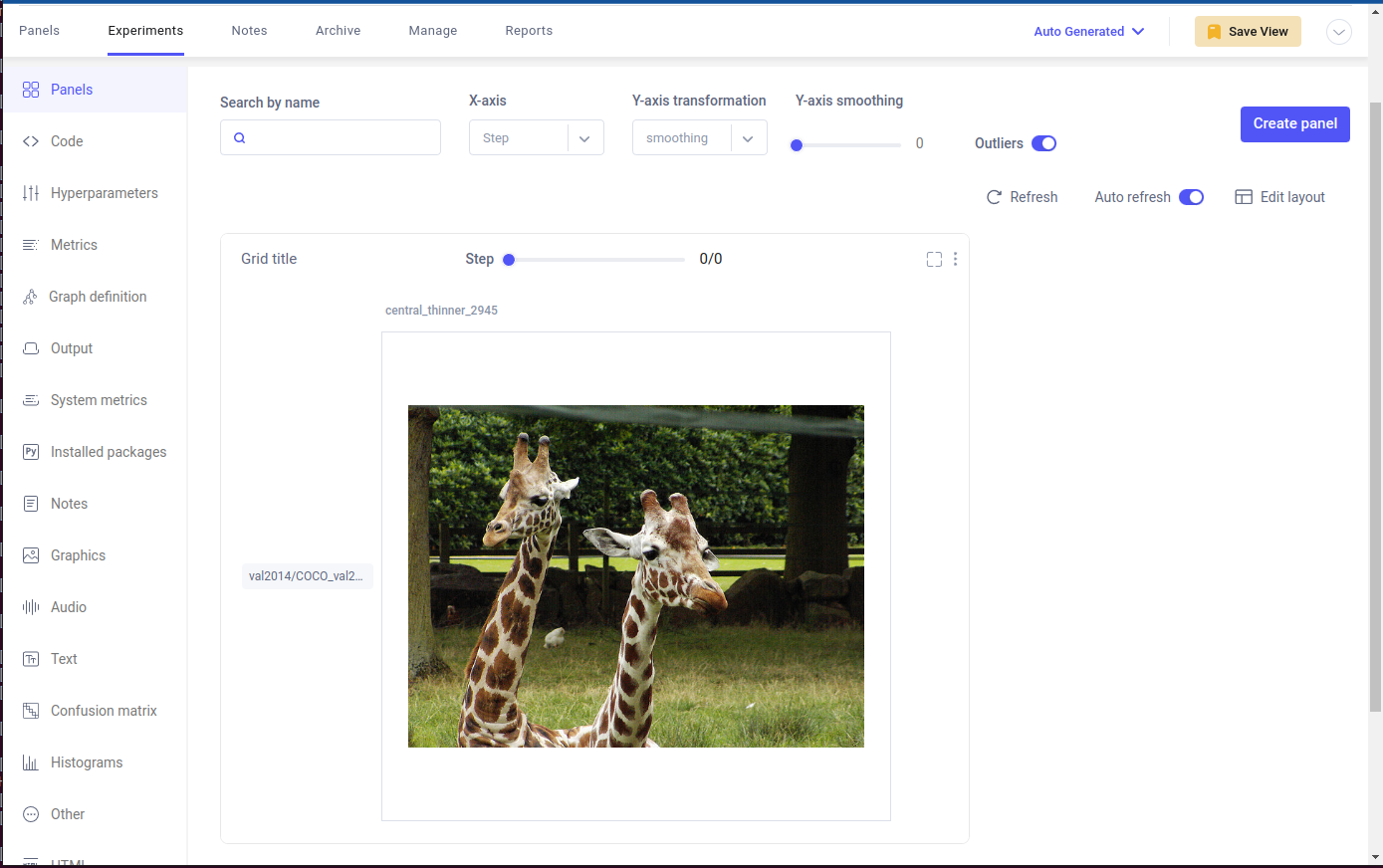Expand the image grid to fullscreen
Image resolution: width=1383 pixels, height=868 pixels.
pos(933,259)
